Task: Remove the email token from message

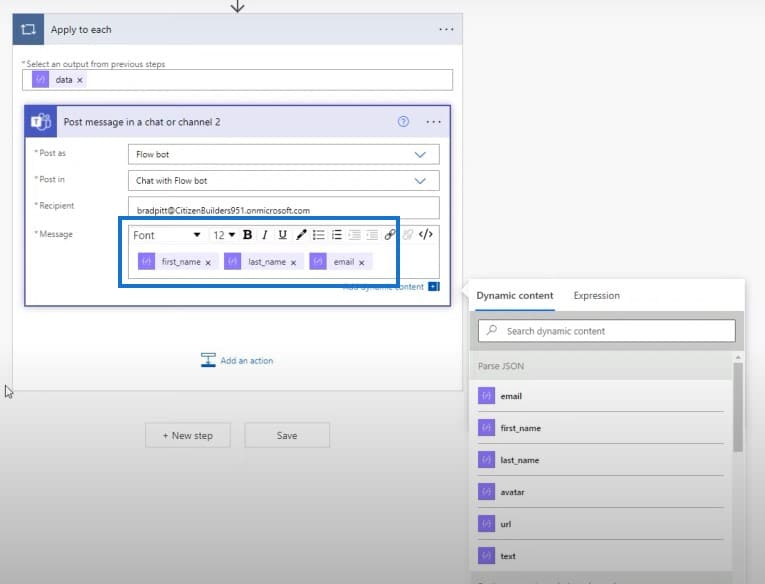Action: pyautogui.click(x=362, y=262)
